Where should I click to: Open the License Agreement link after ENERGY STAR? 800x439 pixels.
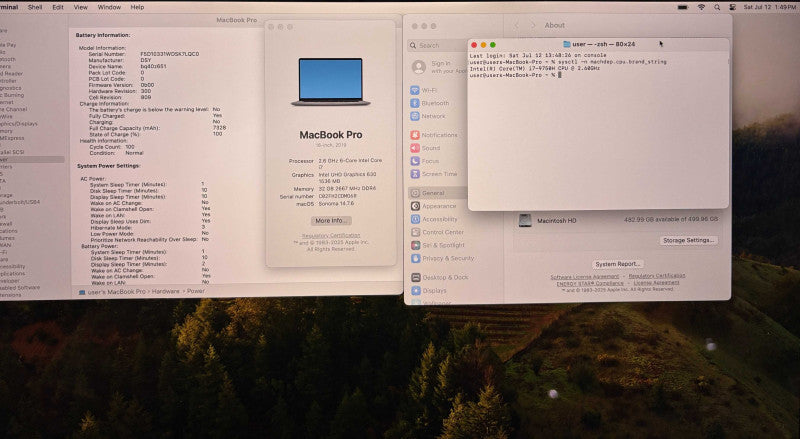point(656,282)
